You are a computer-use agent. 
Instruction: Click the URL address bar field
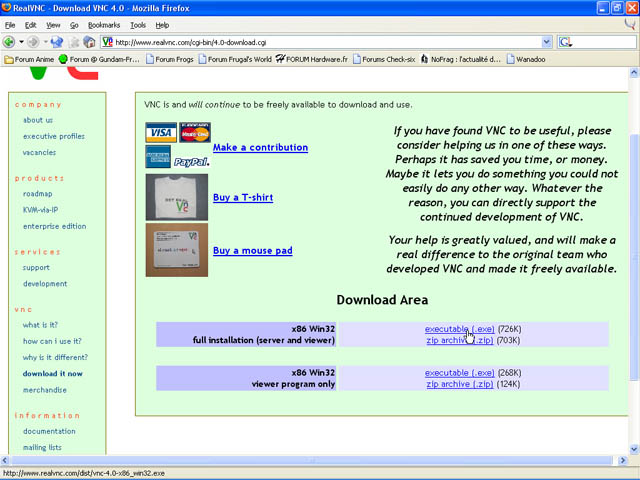328,42
